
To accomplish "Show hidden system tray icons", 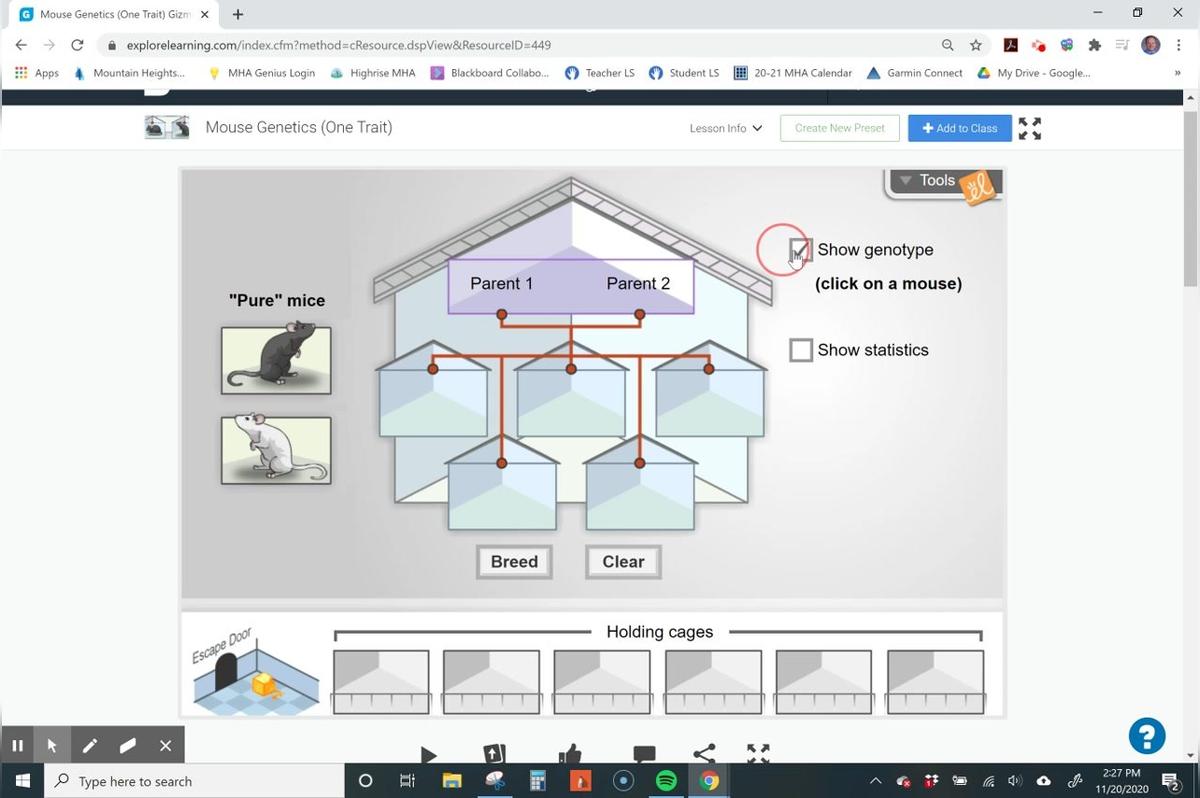I will tap(876, 781).
